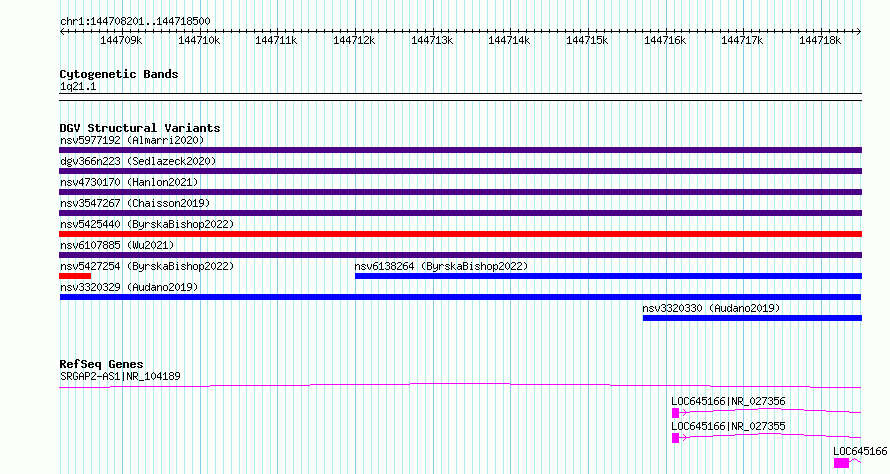Screen dimensions: 890x474
Task: Open the dgv366n223 (Sedlazeck2020) variant label
Action: [x=138, y=161]
